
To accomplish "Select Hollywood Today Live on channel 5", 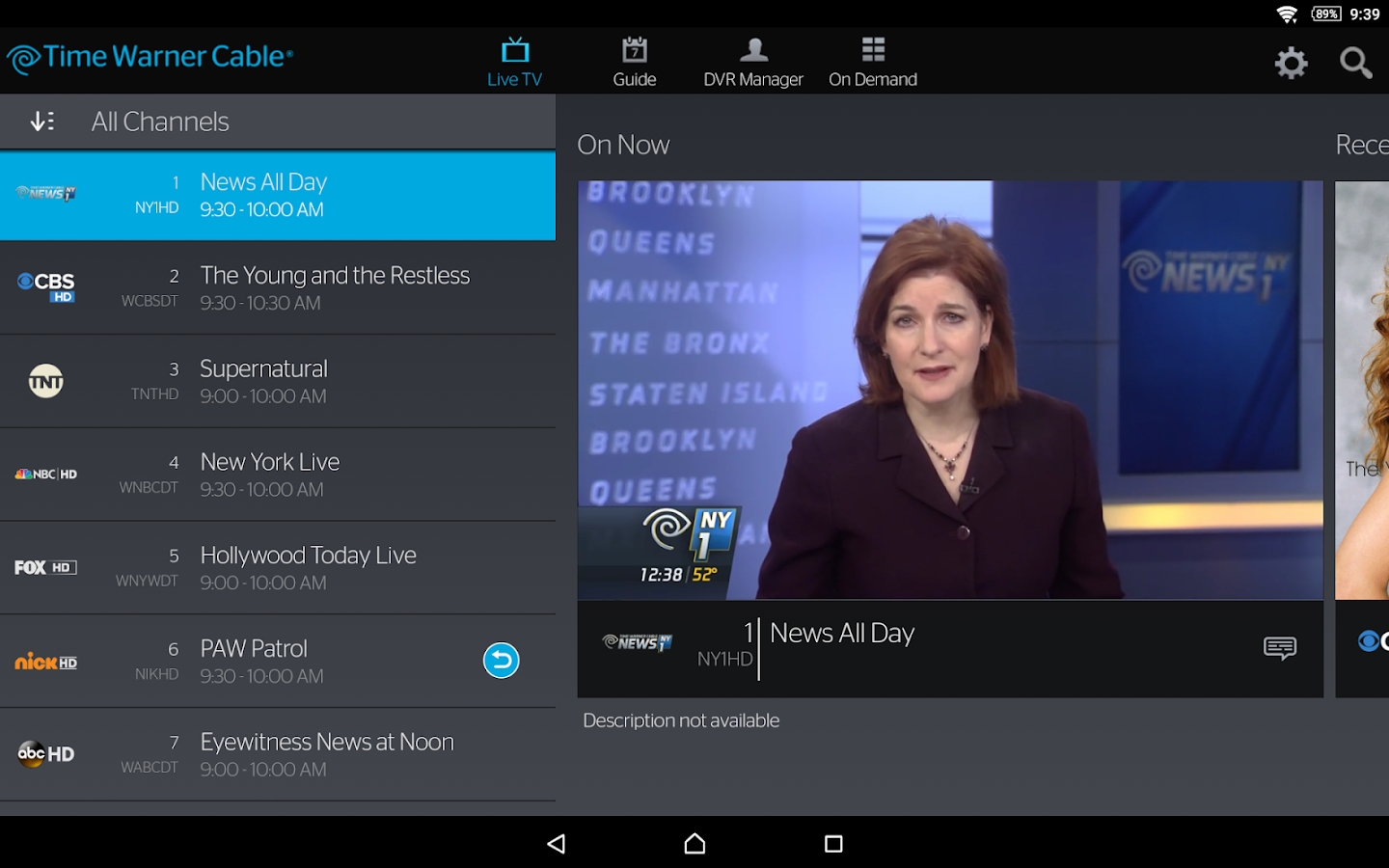I will click(x=278, y=568).
